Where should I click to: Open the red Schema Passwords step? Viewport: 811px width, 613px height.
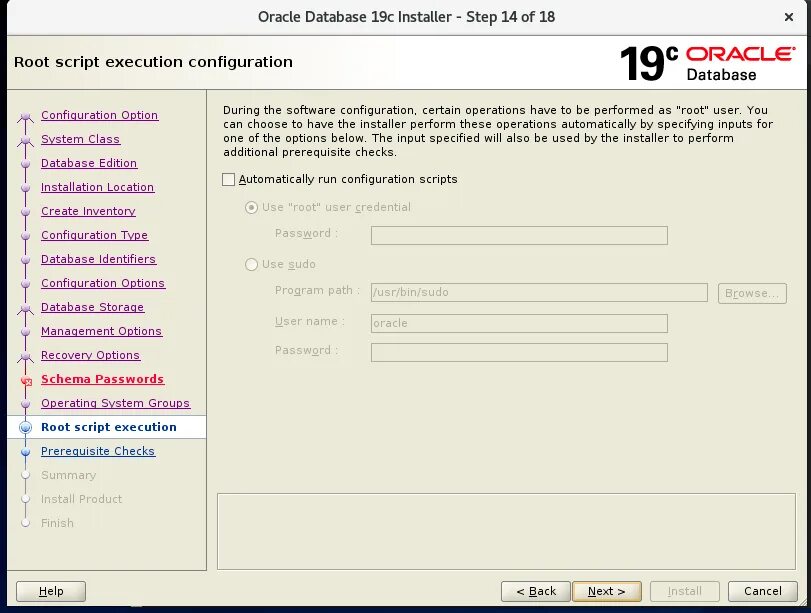tap(102, 379)
